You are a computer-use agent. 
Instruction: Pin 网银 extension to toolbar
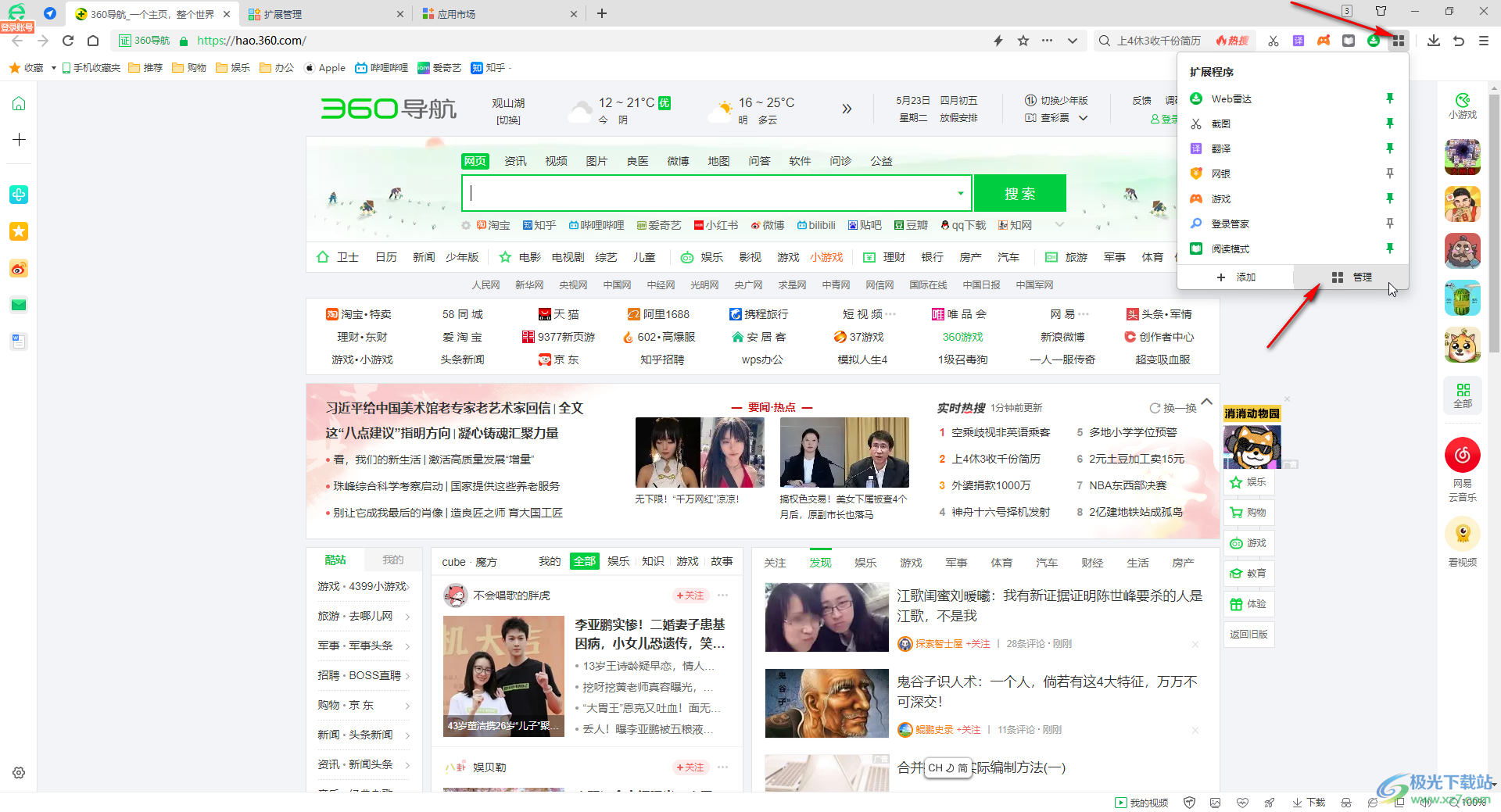(1390, 173)
